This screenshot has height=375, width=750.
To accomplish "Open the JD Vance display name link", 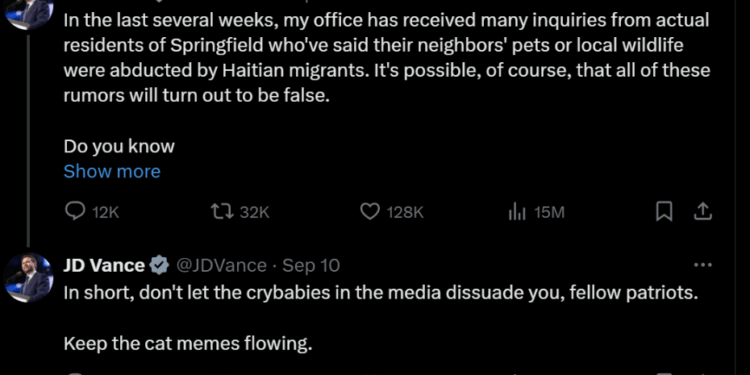I will point(104,265).
